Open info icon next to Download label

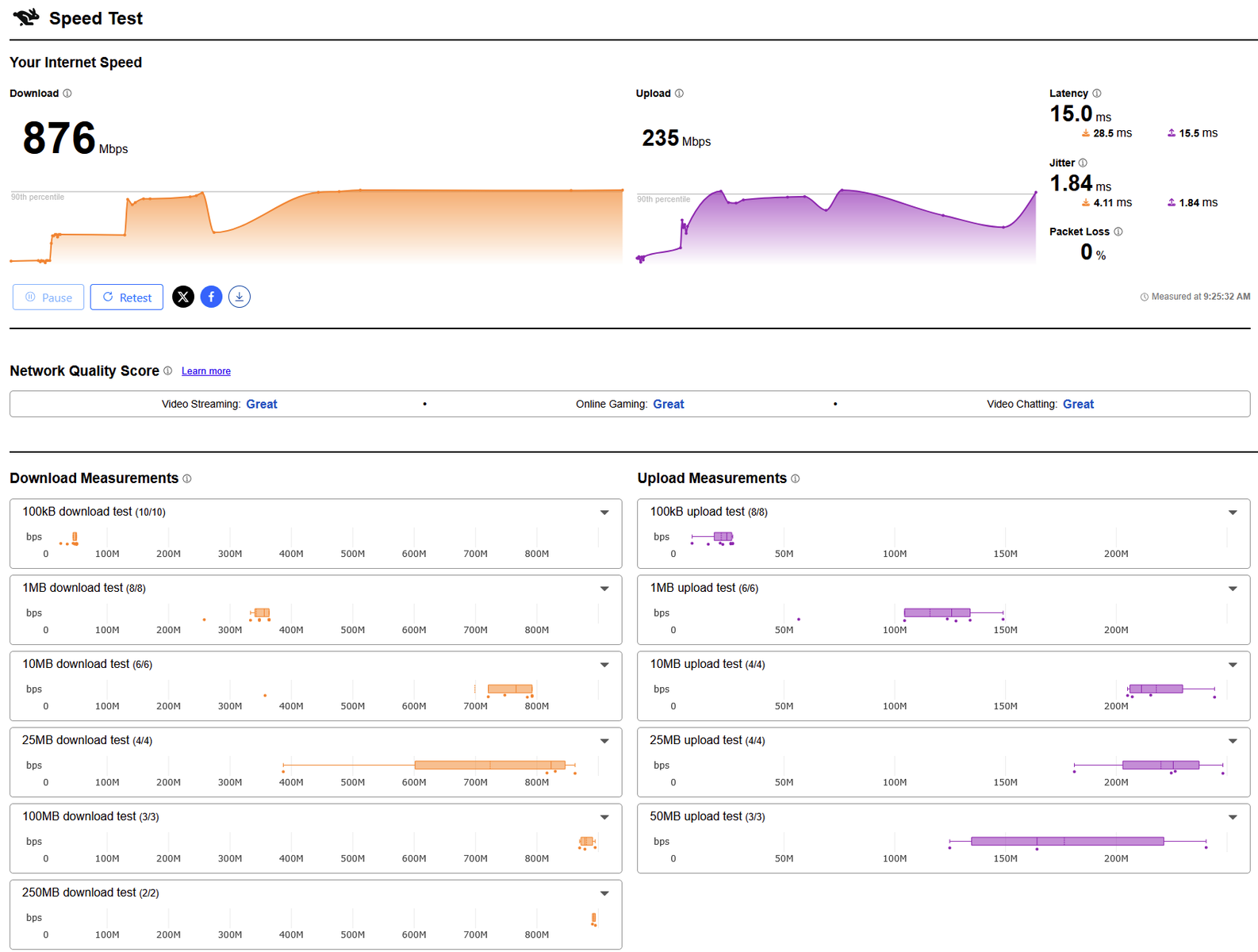tap(67, 94)
